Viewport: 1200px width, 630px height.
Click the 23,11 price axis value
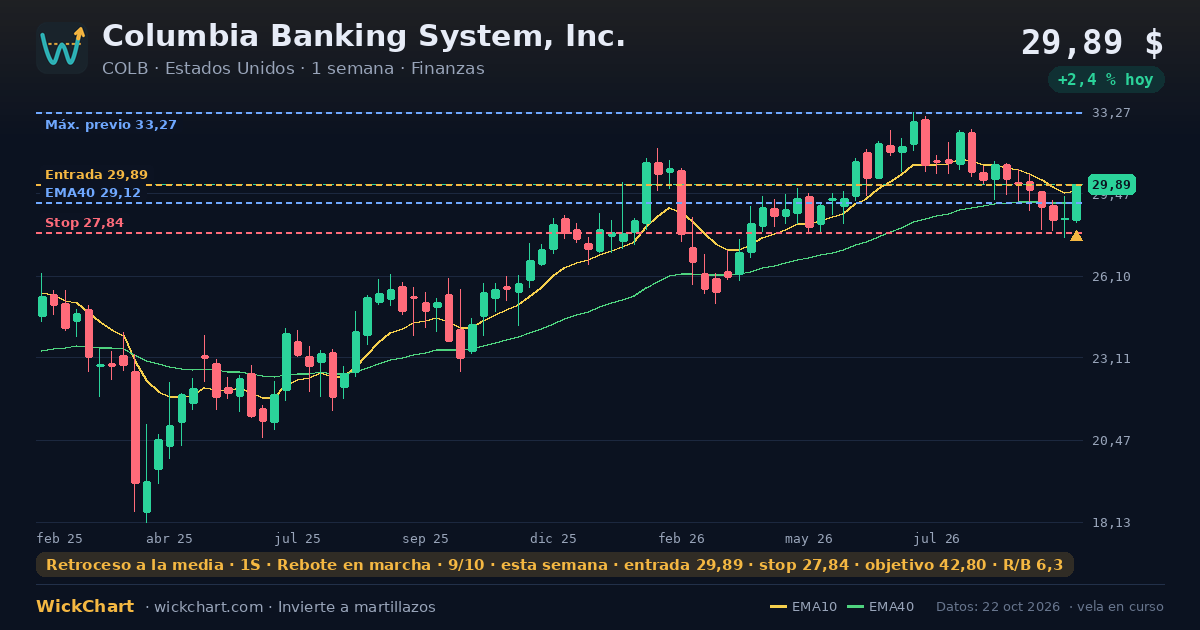(x=1110, y=358)
